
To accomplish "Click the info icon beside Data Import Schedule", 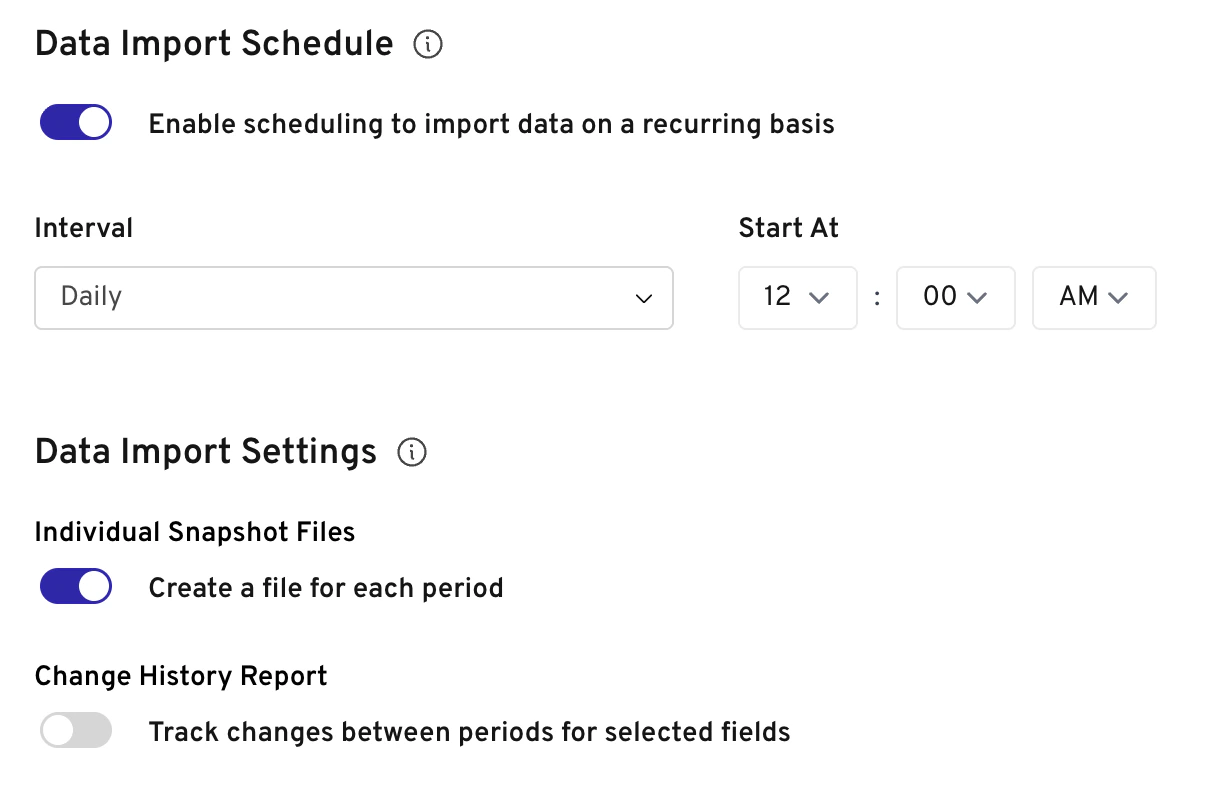I will pyautogui.click(x=427, y=43).
